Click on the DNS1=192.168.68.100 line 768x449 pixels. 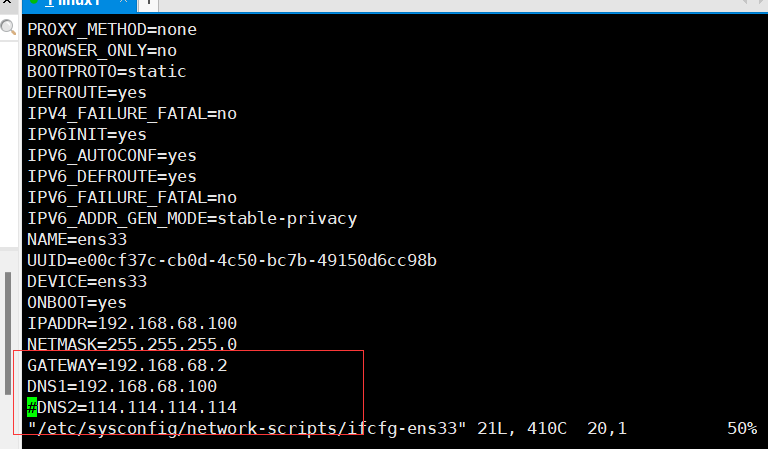[121, 386]
